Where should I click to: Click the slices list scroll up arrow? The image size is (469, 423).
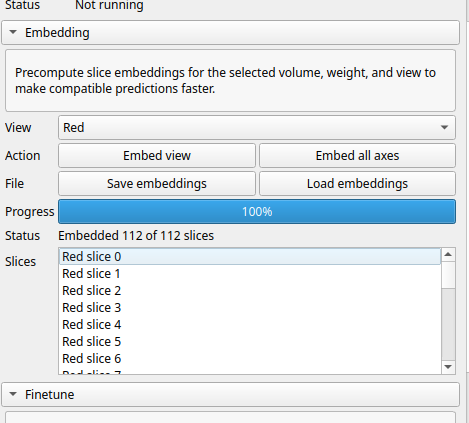[x=448, y=255]
